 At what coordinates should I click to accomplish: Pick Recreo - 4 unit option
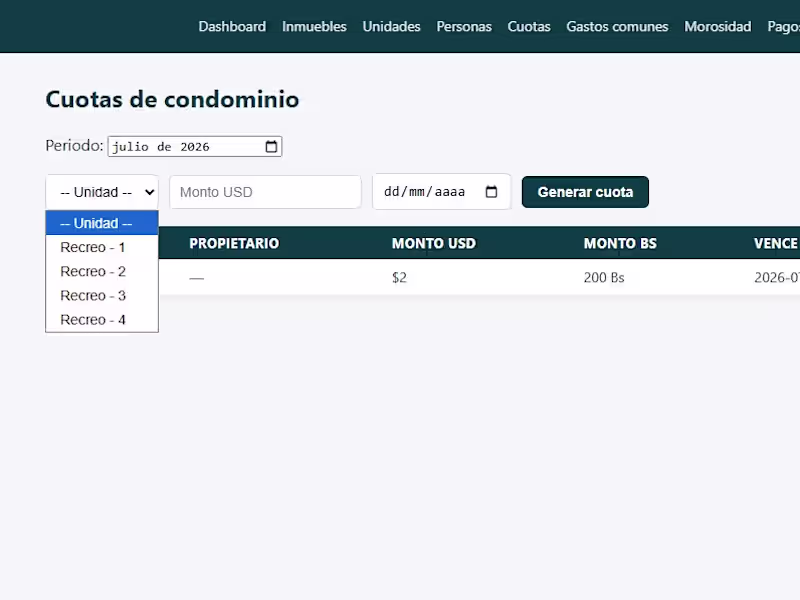[x=102, y=320]
